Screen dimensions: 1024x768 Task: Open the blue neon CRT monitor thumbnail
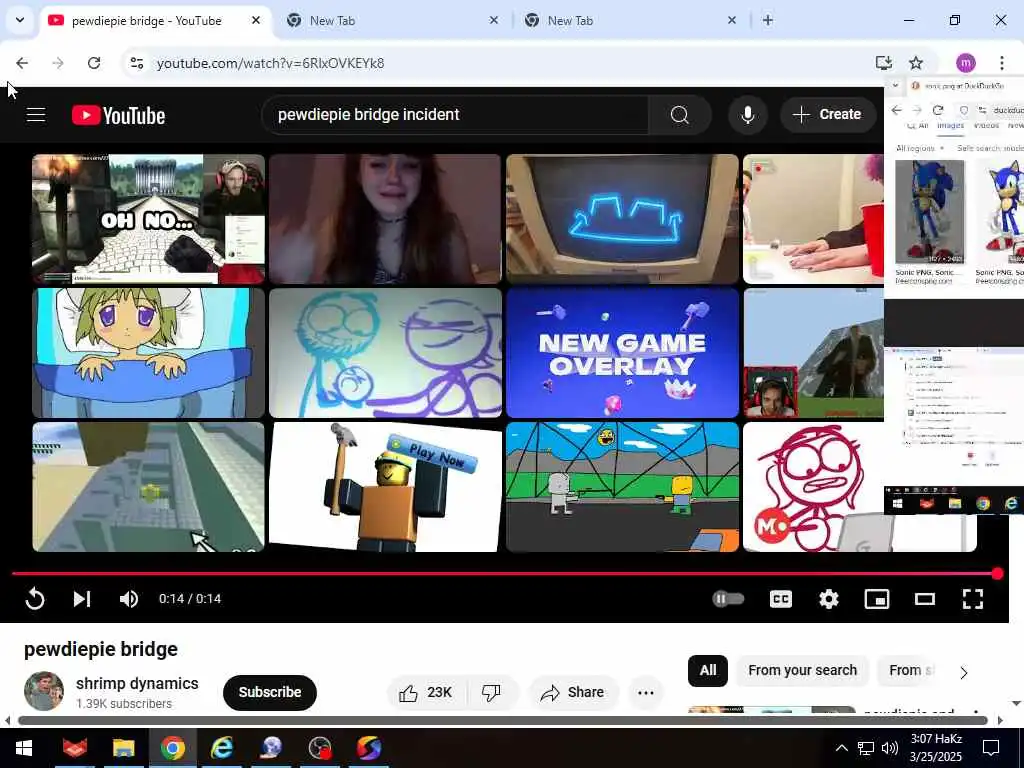[x=622, y=219]
